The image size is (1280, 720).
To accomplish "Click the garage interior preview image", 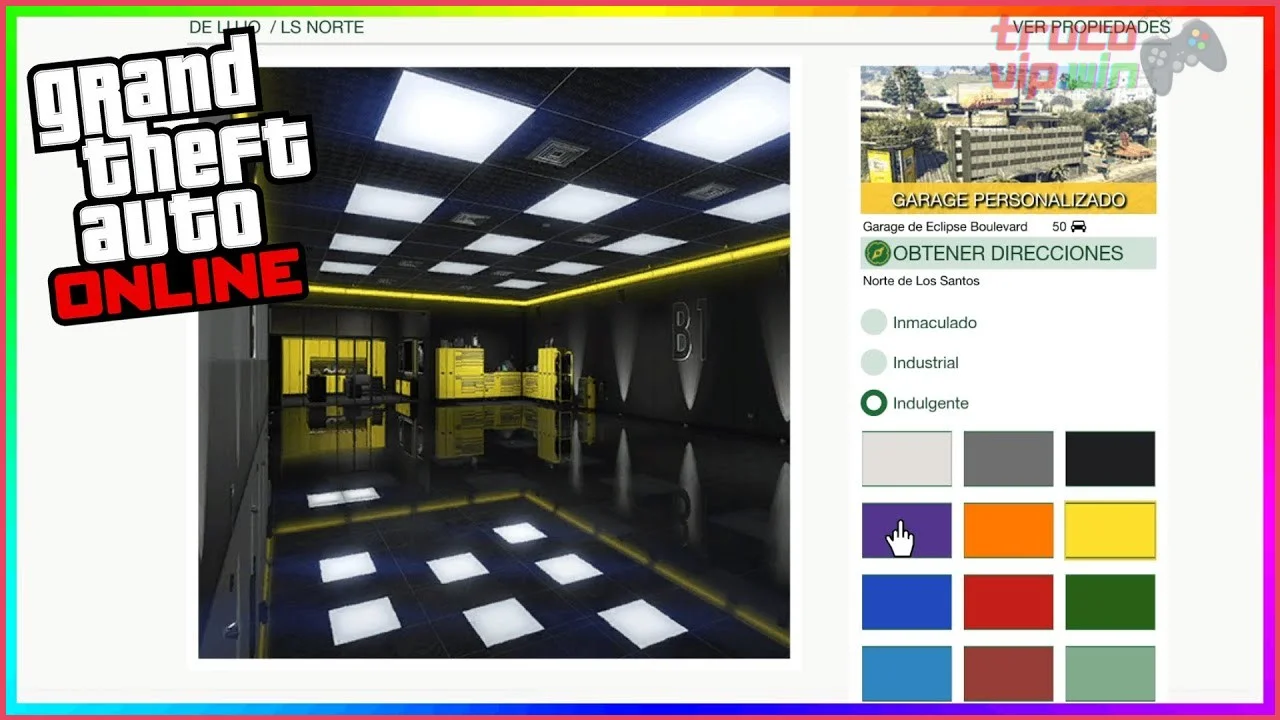I will point(494,363).
